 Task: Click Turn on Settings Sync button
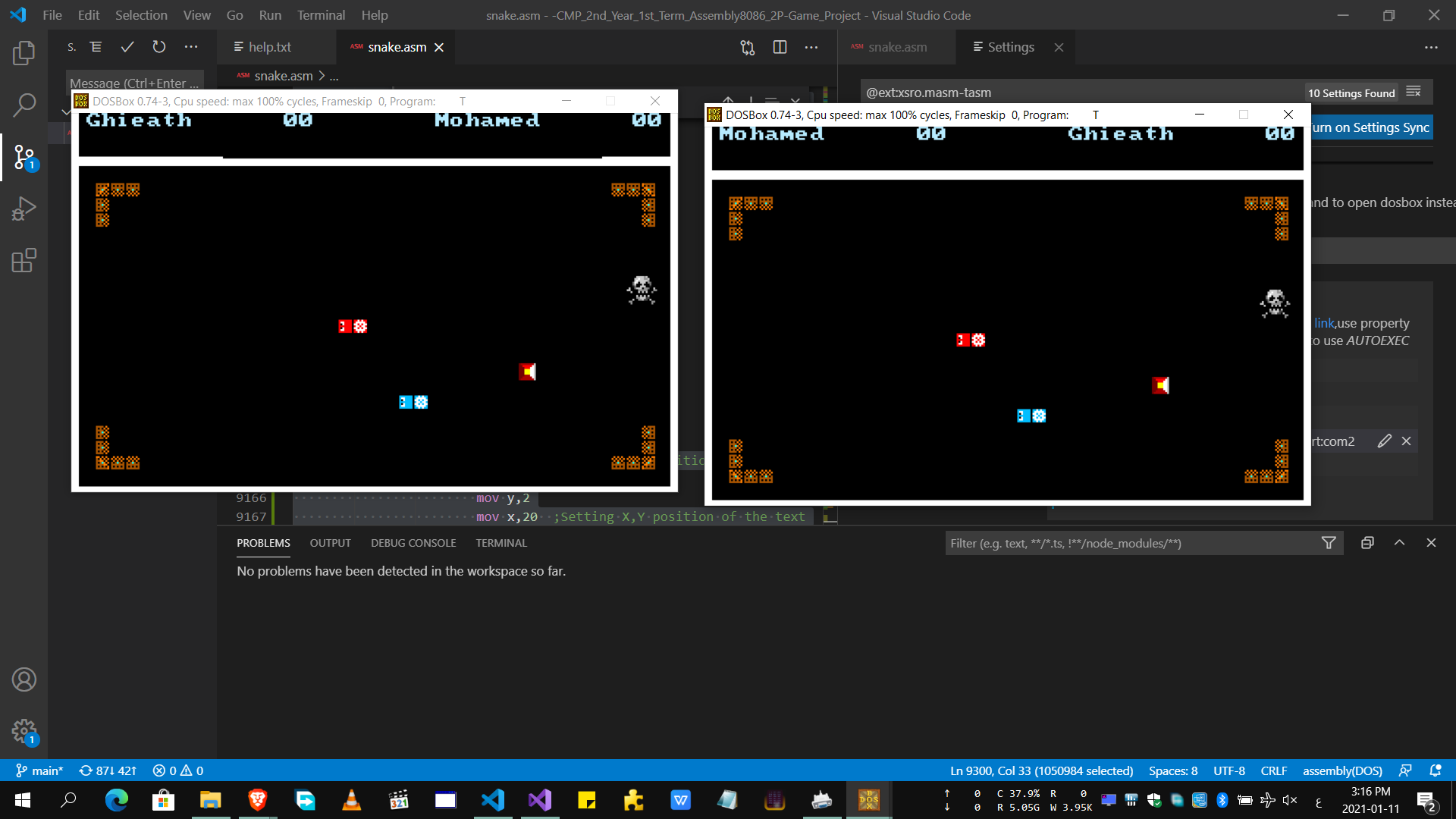click(1371, 127)
